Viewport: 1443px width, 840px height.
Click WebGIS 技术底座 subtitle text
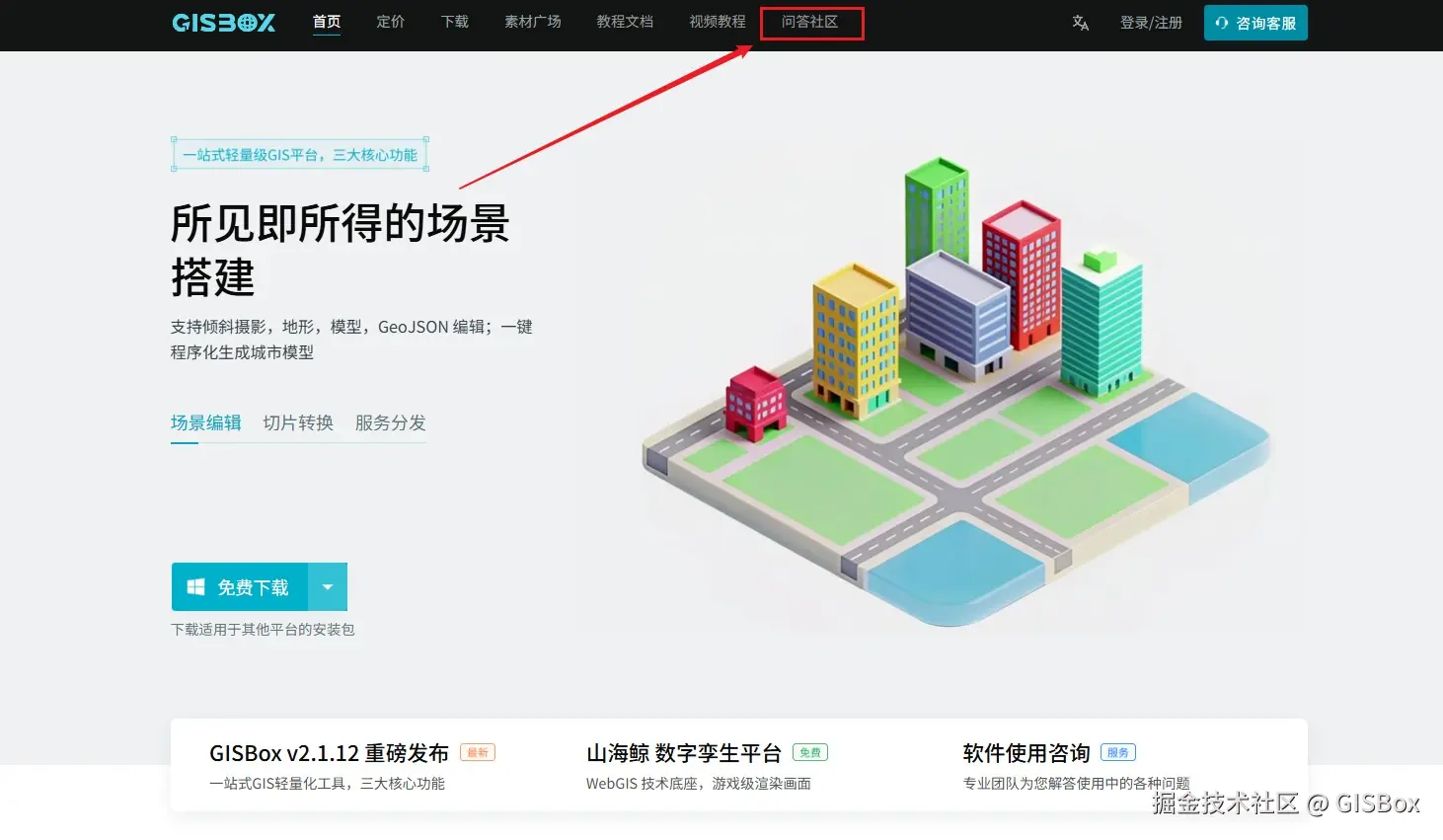tap(699, 784)
